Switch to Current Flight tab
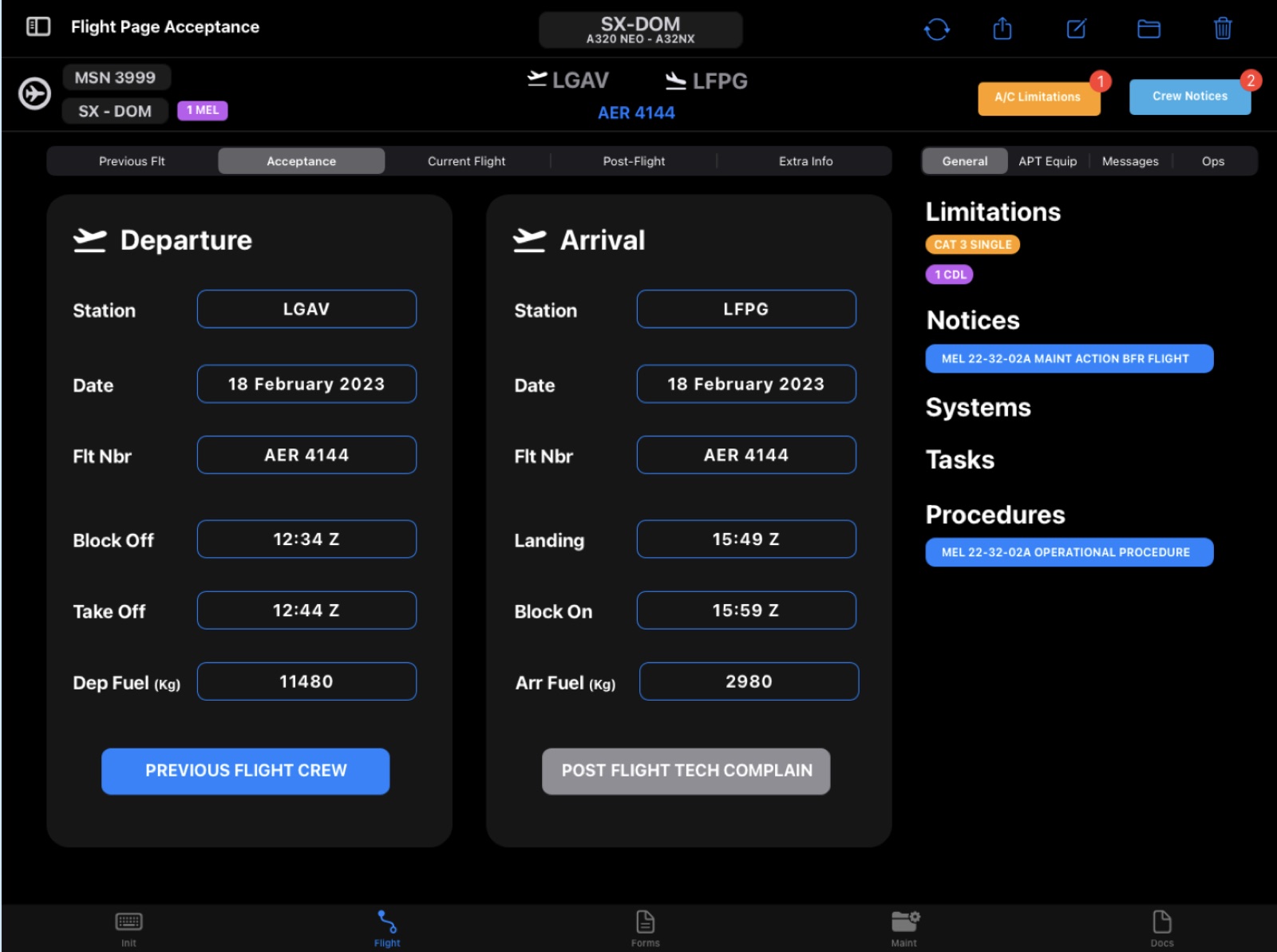1277x952 pixels. 467,161
